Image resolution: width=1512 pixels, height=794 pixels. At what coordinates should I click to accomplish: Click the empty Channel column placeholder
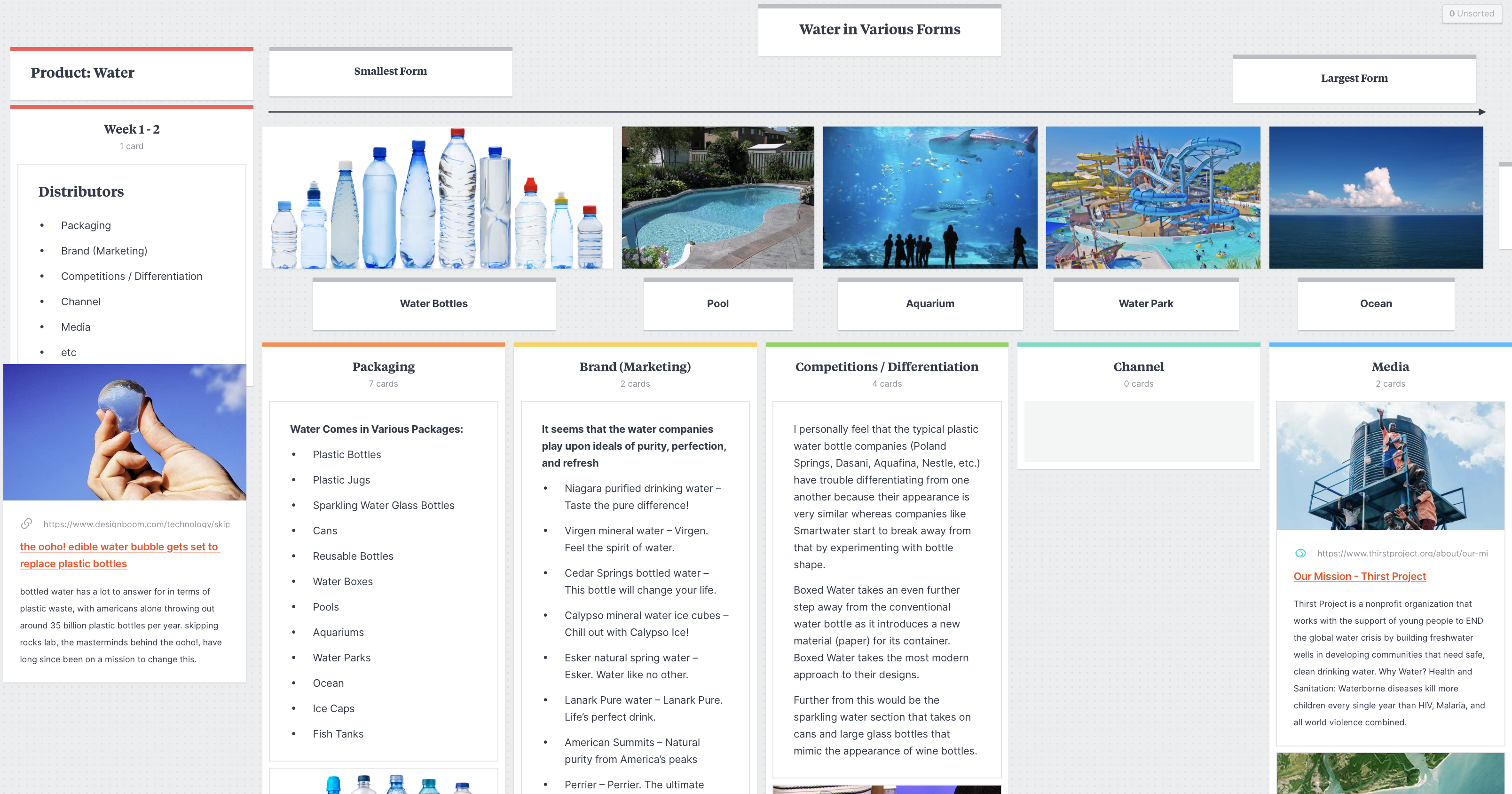[x=1138, y=432]
